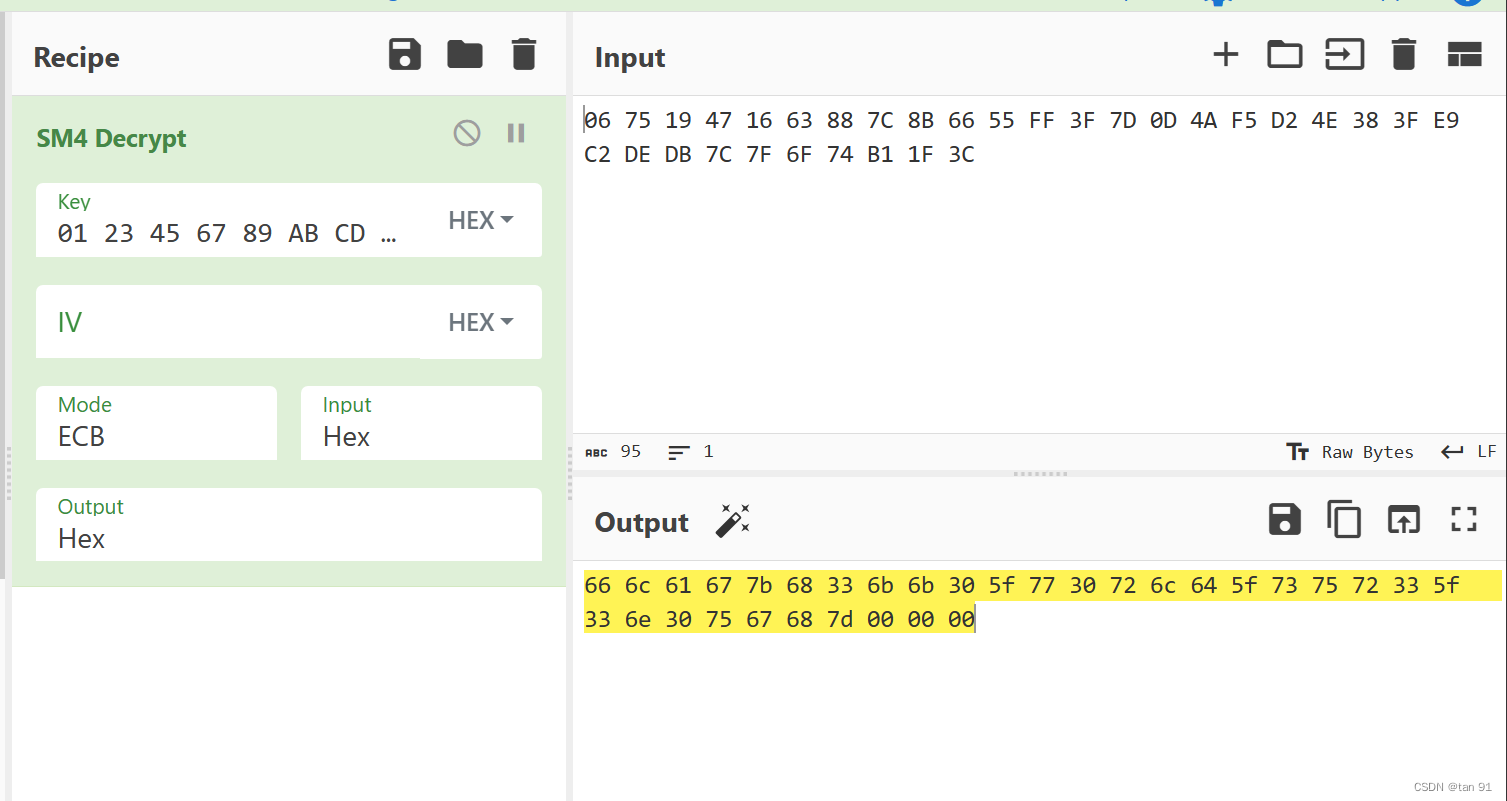1507x801 pixels.
Task: Open file as input icon
Action: click(x=1345, y=54)
